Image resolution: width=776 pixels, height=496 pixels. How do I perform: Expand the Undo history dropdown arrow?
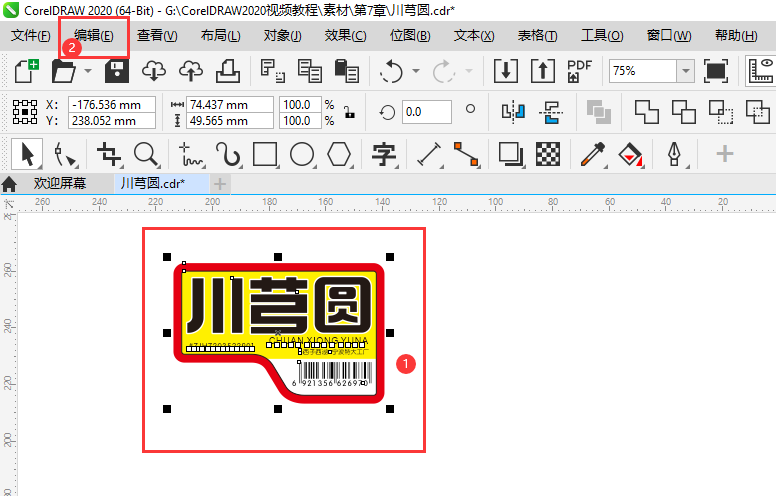click(x=416, y=71)
